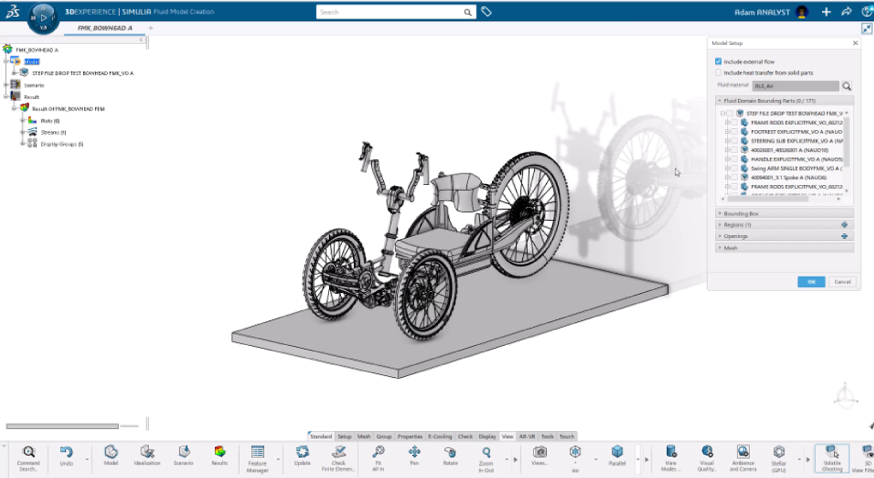Select the Model node in tree
The height and width of the screenshot is (478, 874).
(32, 61)
